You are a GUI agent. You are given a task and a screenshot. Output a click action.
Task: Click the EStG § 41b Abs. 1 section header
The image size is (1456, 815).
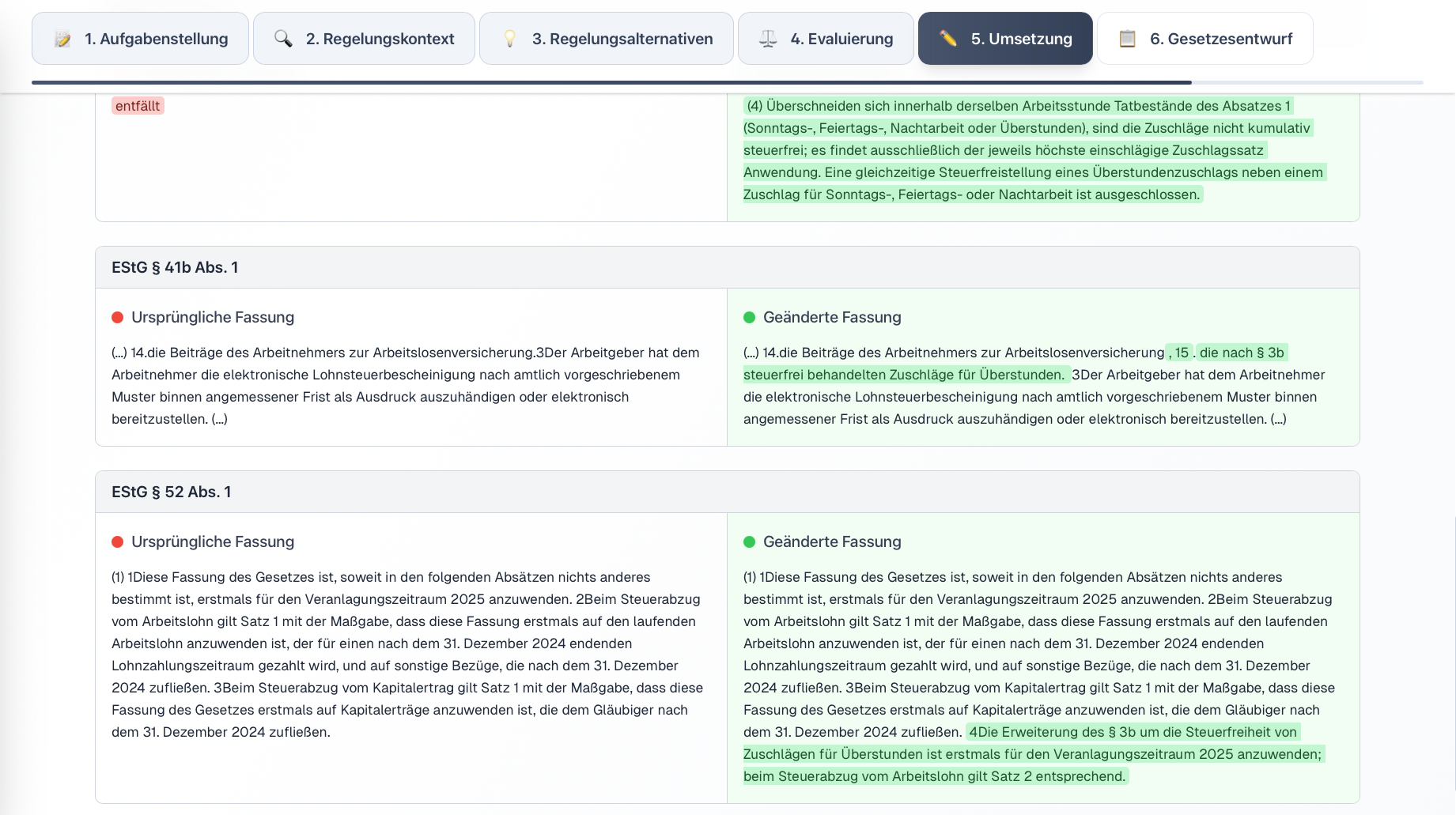[x=175, y=268]
